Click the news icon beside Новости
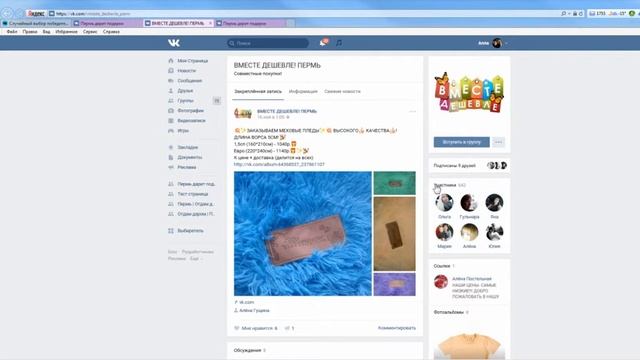 (x=171, y=71)
